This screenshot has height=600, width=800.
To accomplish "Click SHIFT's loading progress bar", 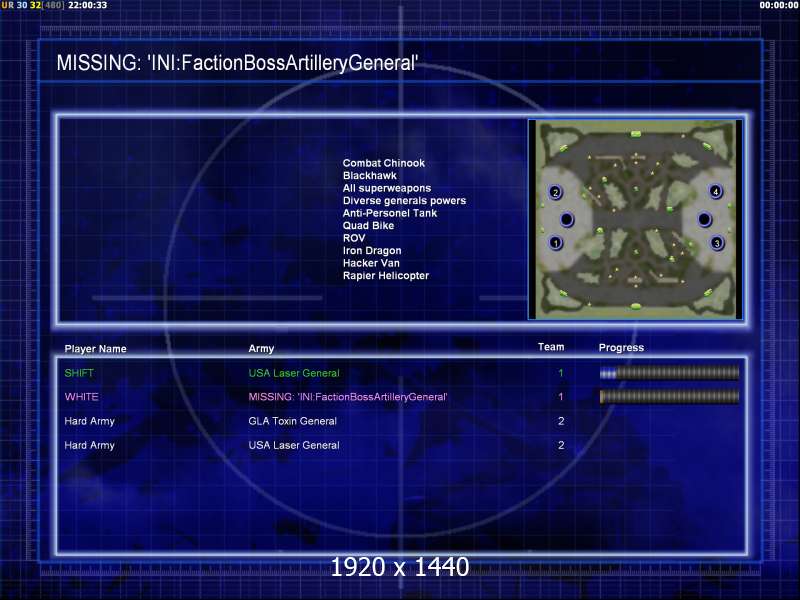I will click(669, 373).
